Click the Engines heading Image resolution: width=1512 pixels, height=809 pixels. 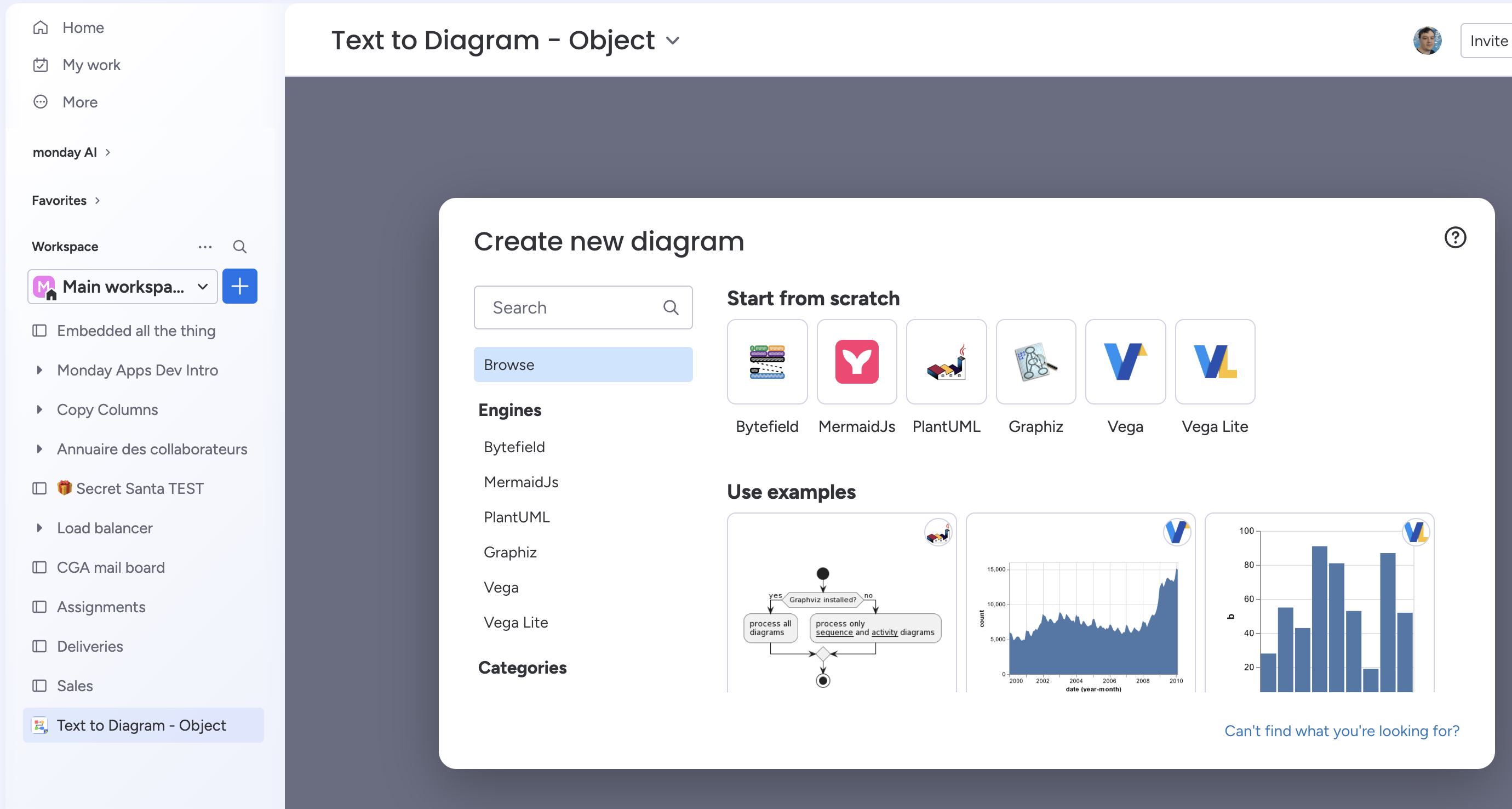[509, 410]
